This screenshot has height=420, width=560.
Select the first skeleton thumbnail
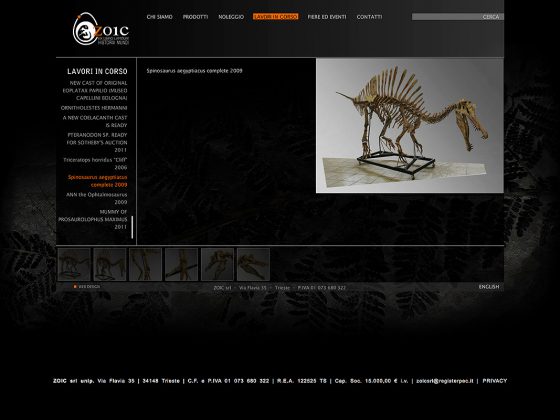[74, 265]
